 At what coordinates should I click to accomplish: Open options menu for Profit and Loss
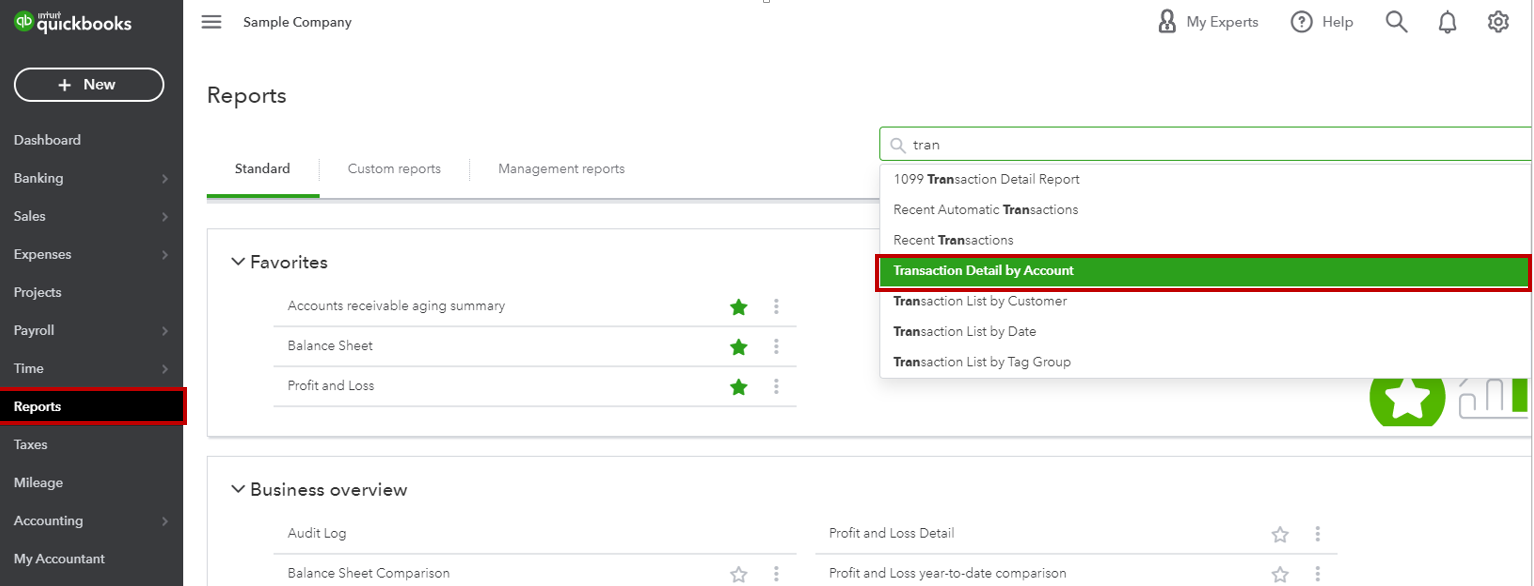[x=777, y=387]
